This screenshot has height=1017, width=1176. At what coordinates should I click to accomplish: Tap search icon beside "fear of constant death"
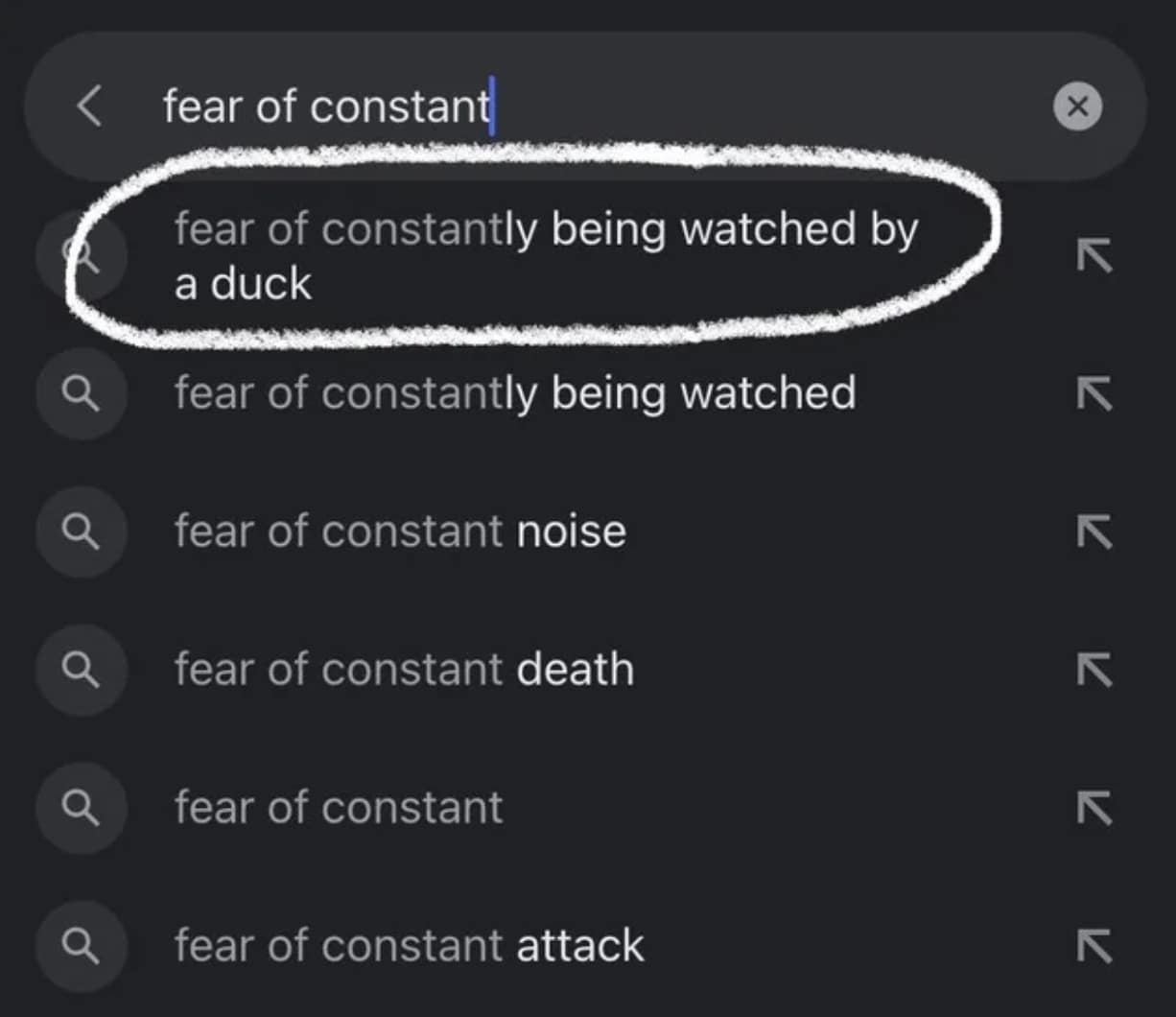81,670
